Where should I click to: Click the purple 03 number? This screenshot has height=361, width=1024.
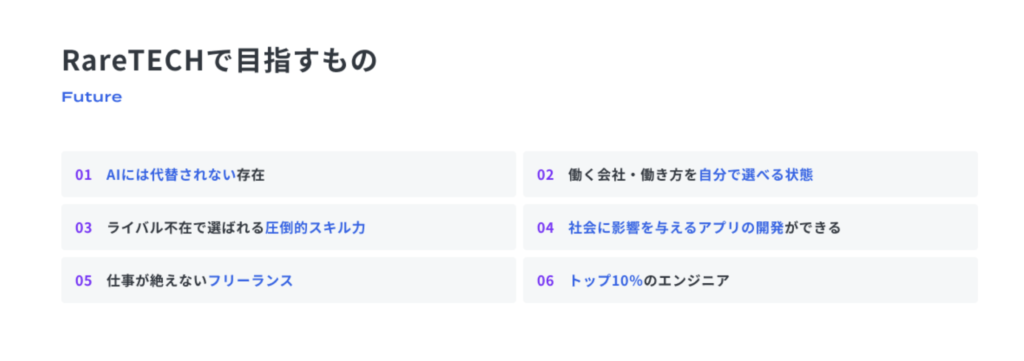tap(84, 228)
